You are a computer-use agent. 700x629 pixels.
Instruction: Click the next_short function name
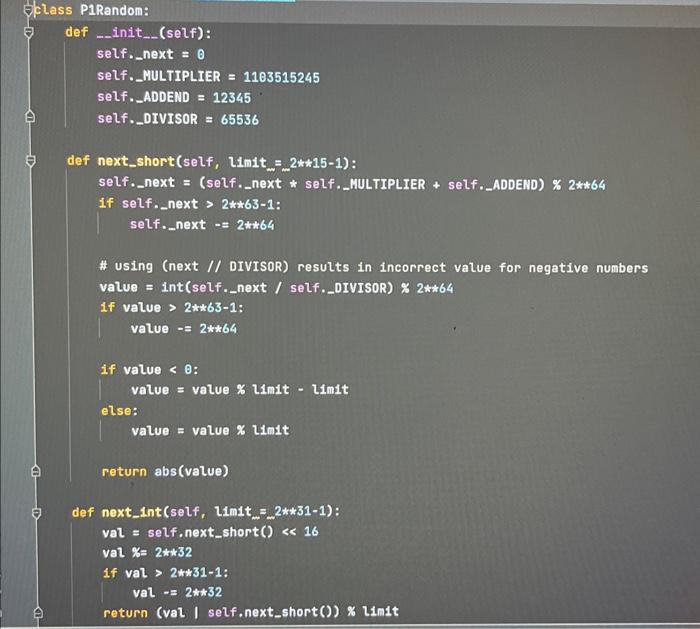point(136,161)
